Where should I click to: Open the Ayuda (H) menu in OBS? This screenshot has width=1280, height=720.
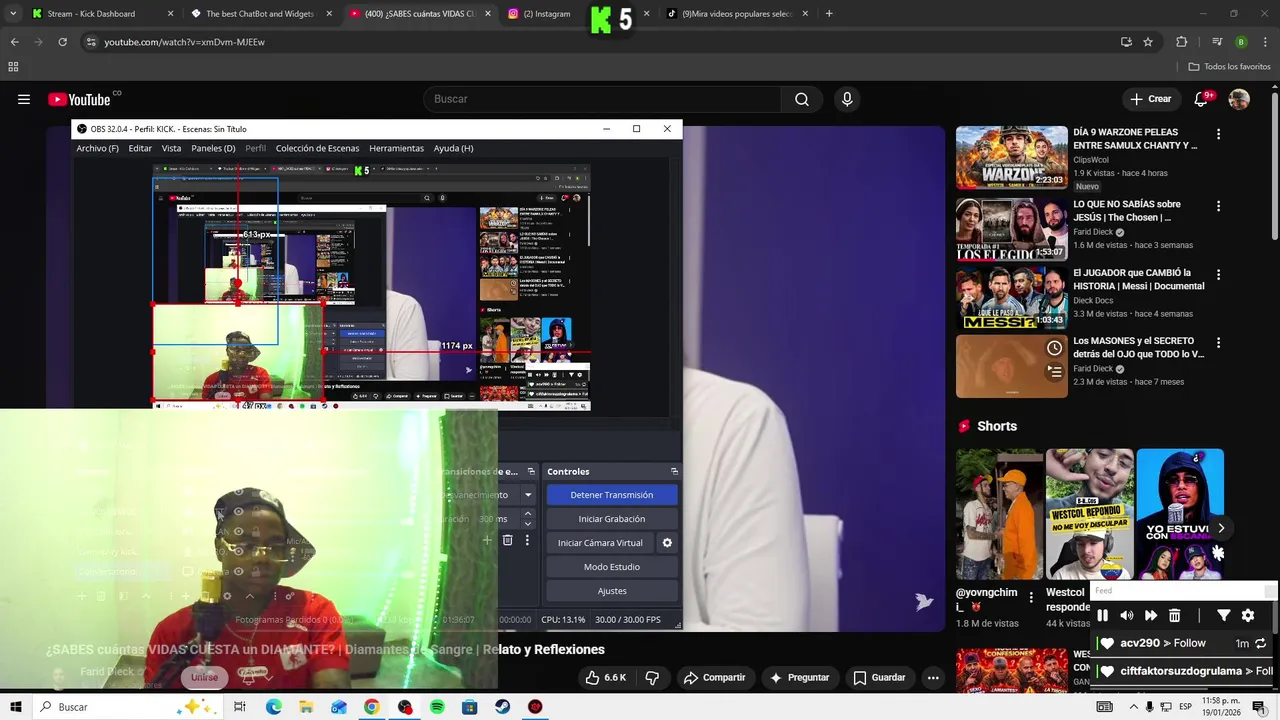coord(453,148)
